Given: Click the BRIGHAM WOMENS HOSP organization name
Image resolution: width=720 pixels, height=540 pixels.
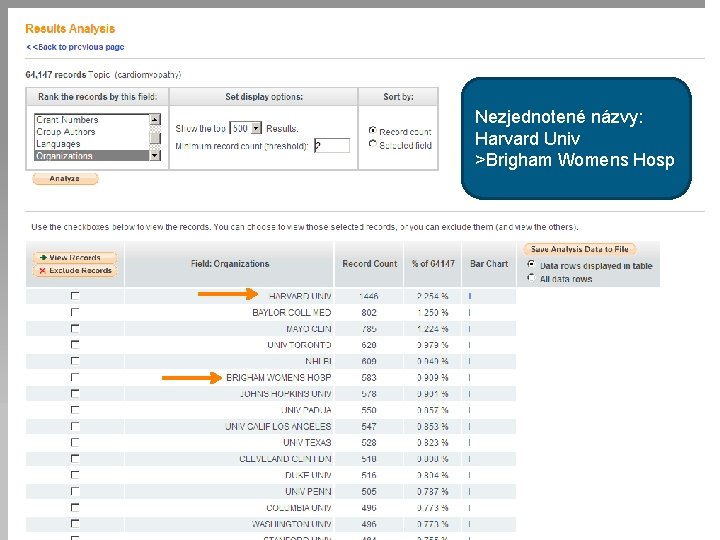Looking at the screenshot, I should point(279,377).
